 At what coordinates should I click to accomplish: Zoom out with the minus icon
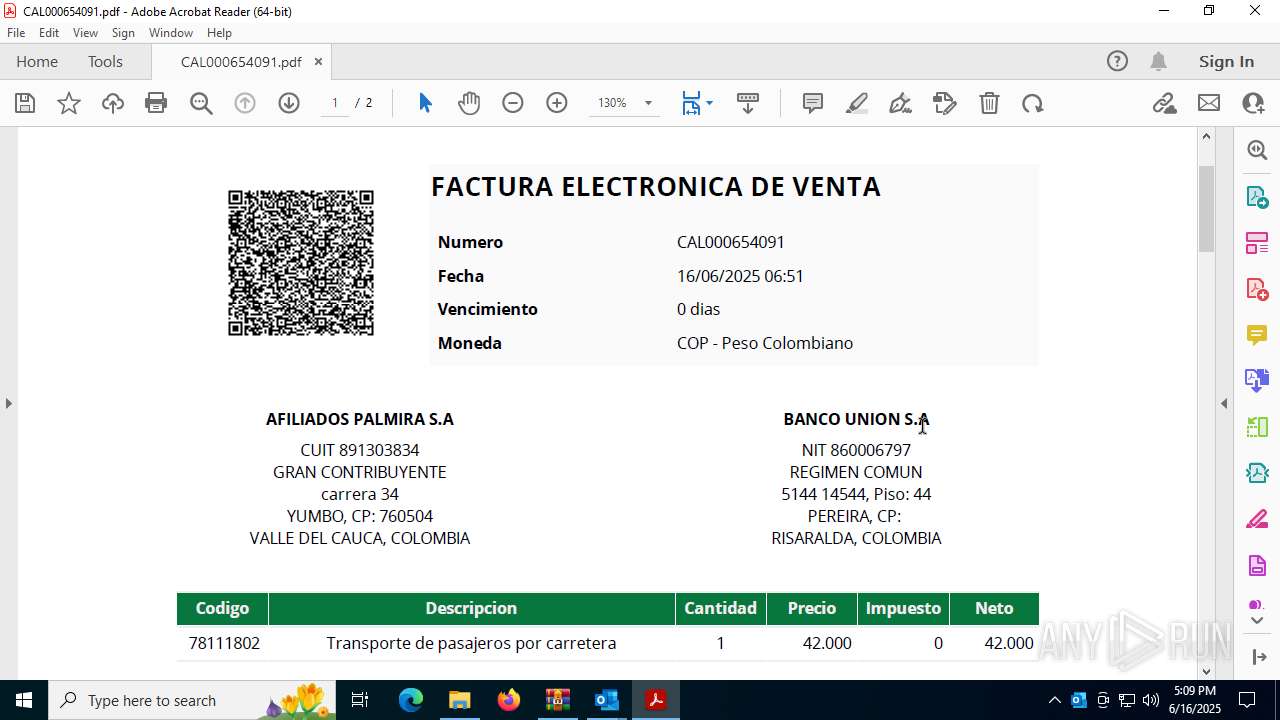[x=513, y=103]
